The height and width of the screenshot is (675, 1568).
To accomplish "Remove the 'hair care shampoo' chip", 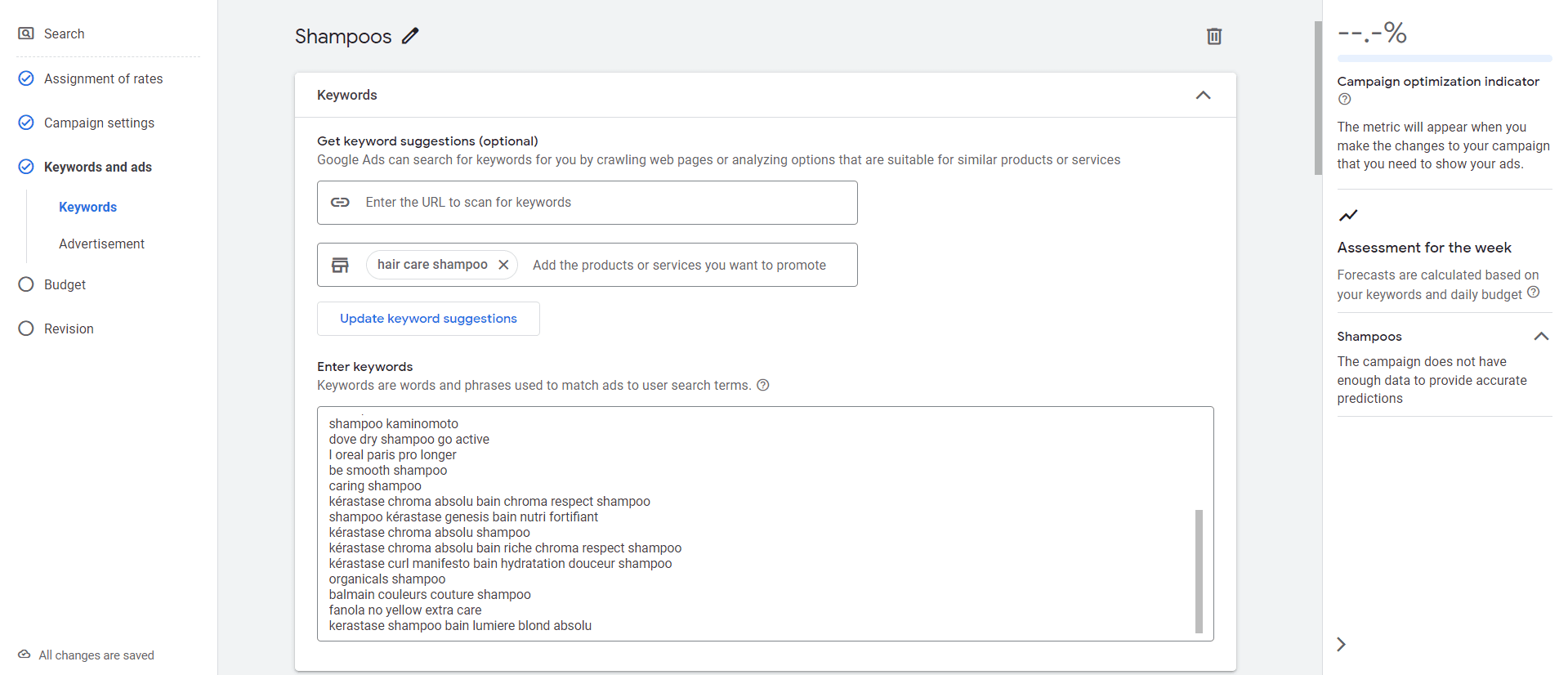I will pyautogui.click(x=503, y=265).
